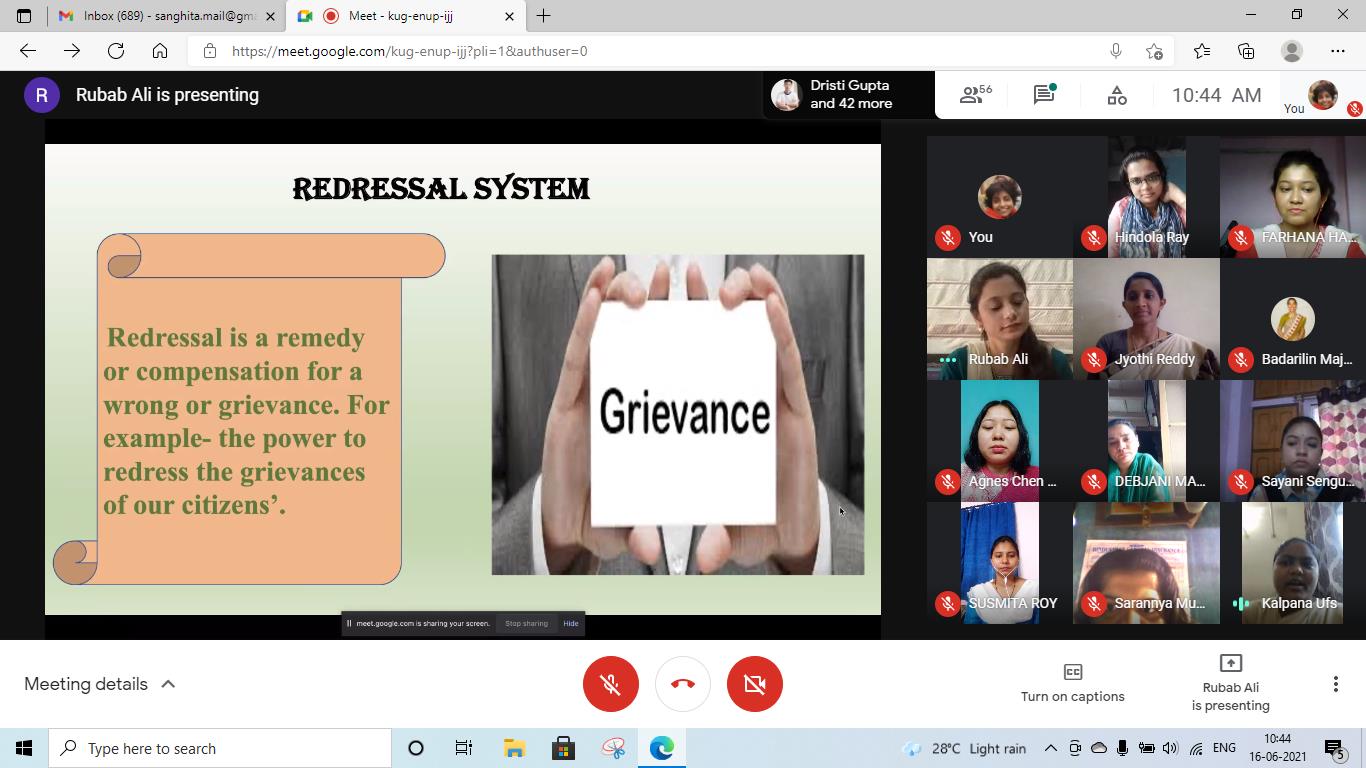The width and height of the screenshot is (1366, 768).
Task: Toggle the camera off button
Action: click(x=755, y=684)
